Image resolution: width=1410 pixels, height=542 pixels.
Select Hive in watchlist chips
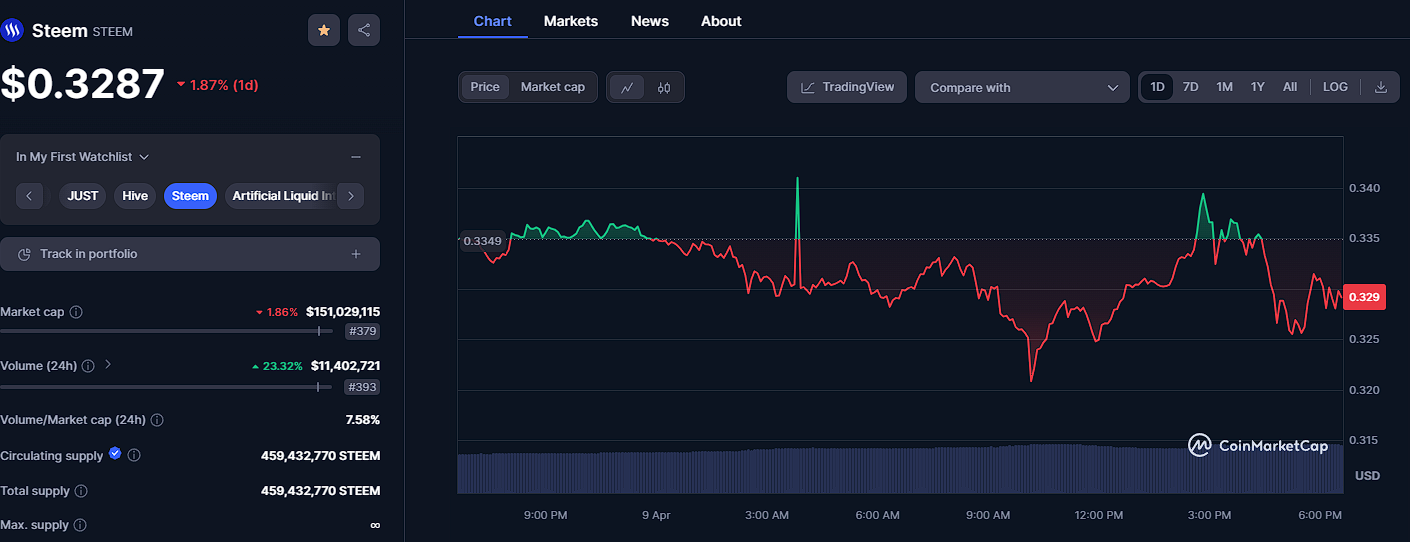pyautogui.click(x=135, y=196)
